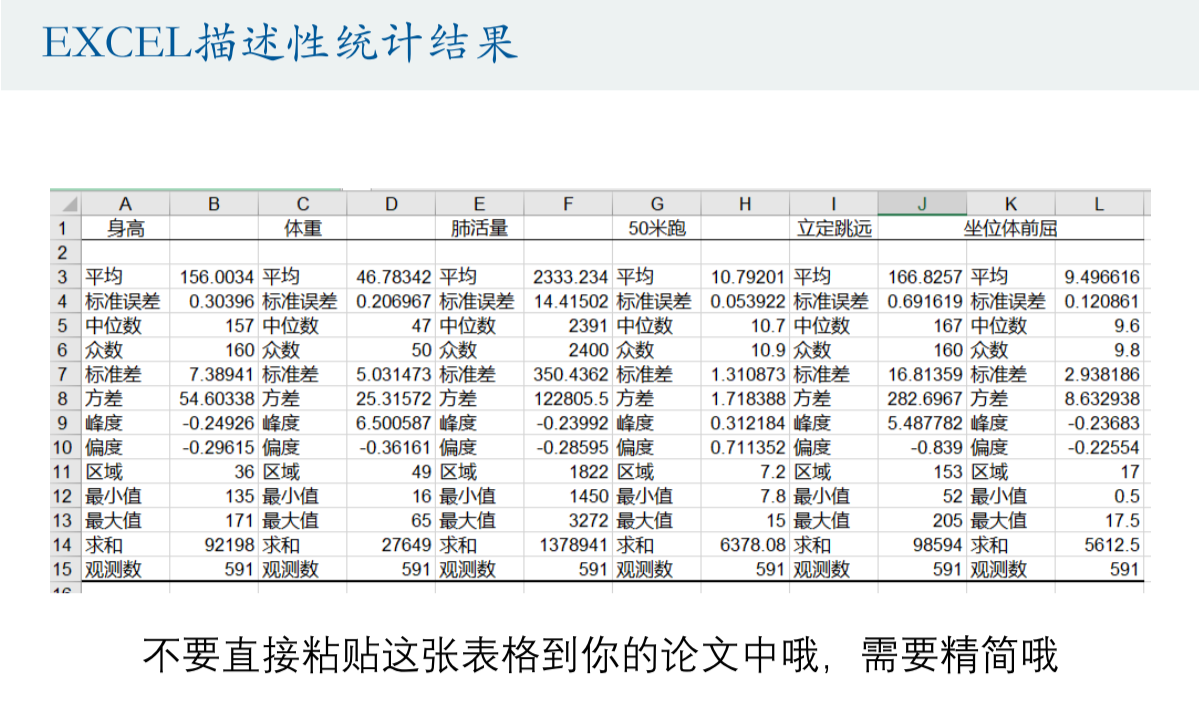Click the sum value 5612.5

1112,545
